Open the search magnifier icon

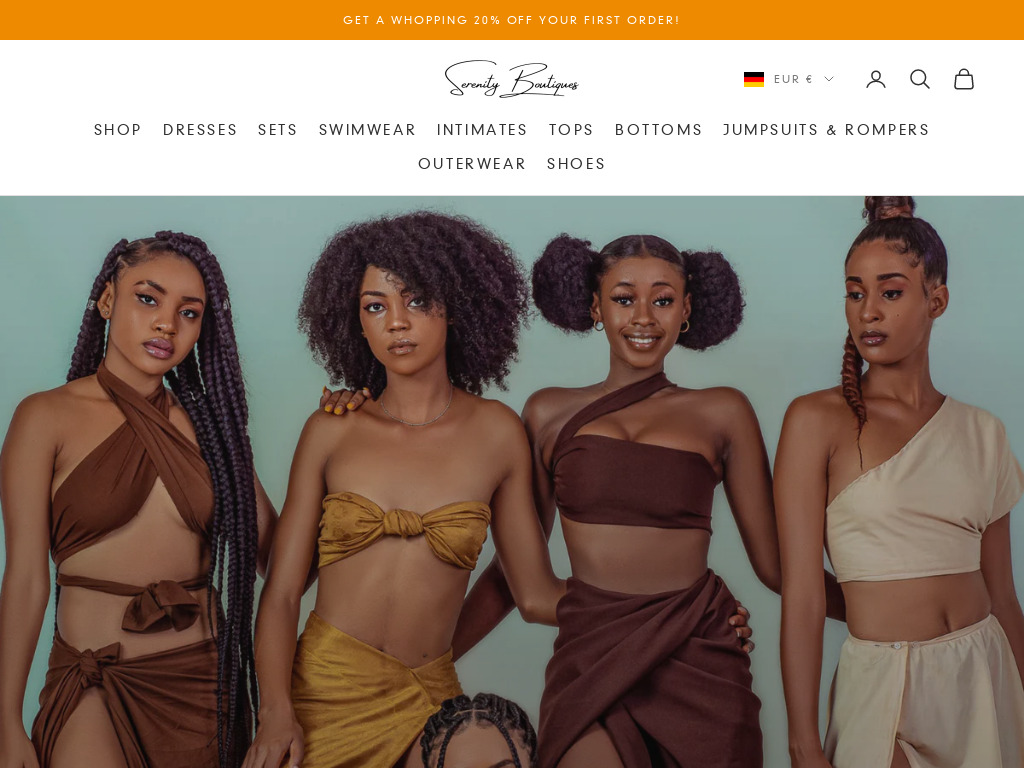point(920,79)
